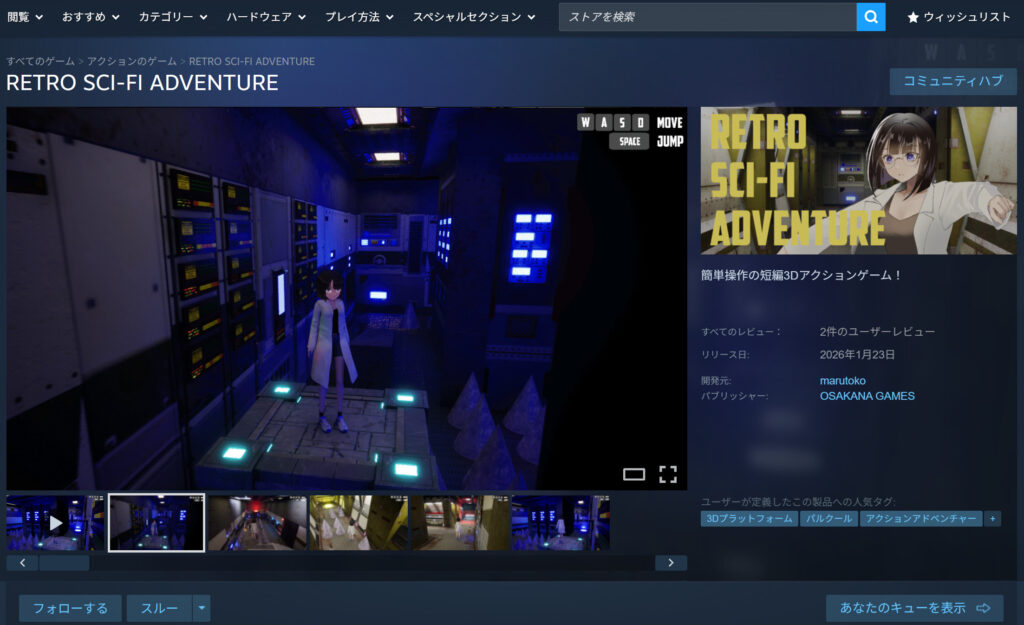Open the 閲覧 dropdown menu
The height and width of the screenshot is (625, 1024).
pyautogui.click(x=24, y=17)
